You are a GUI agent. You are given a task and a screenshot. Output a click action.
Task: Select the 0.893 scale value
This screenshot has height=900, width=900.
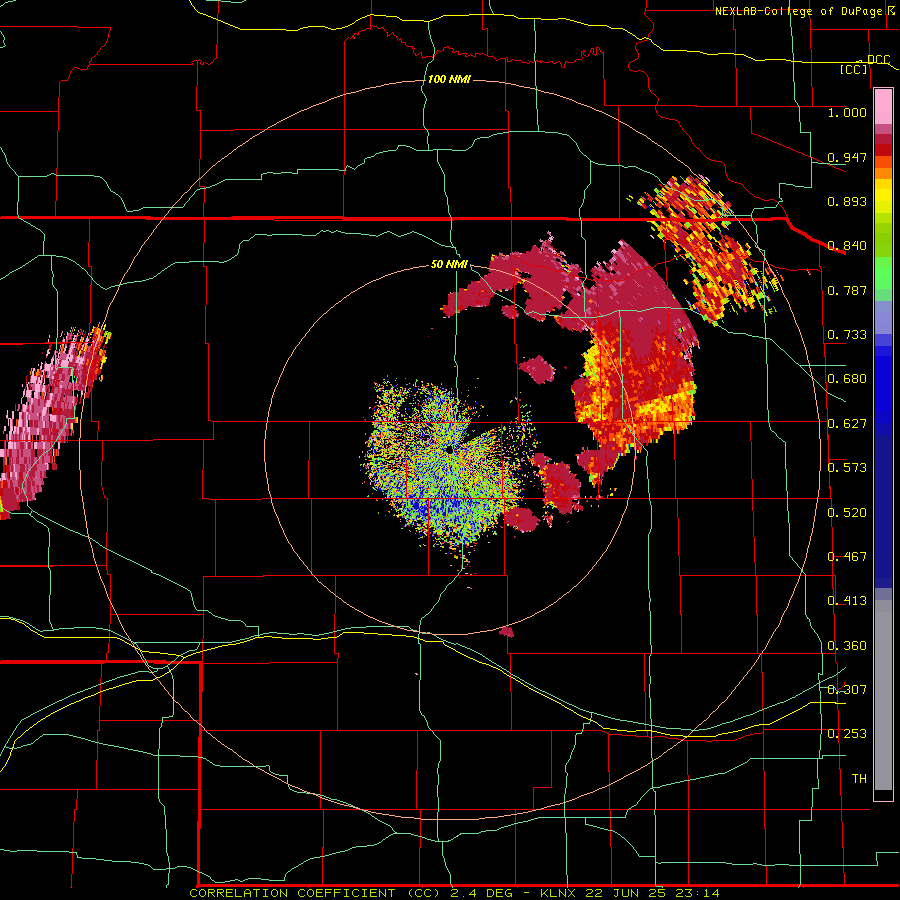(847, 201)
